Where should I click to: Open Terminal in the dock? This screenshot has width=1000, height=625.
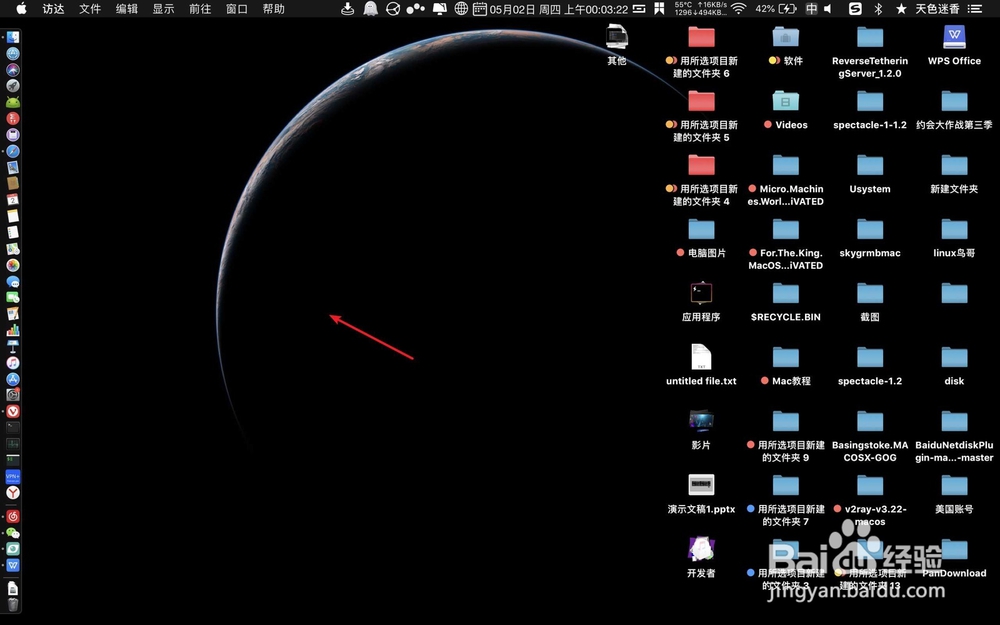[x=13, y=427]
